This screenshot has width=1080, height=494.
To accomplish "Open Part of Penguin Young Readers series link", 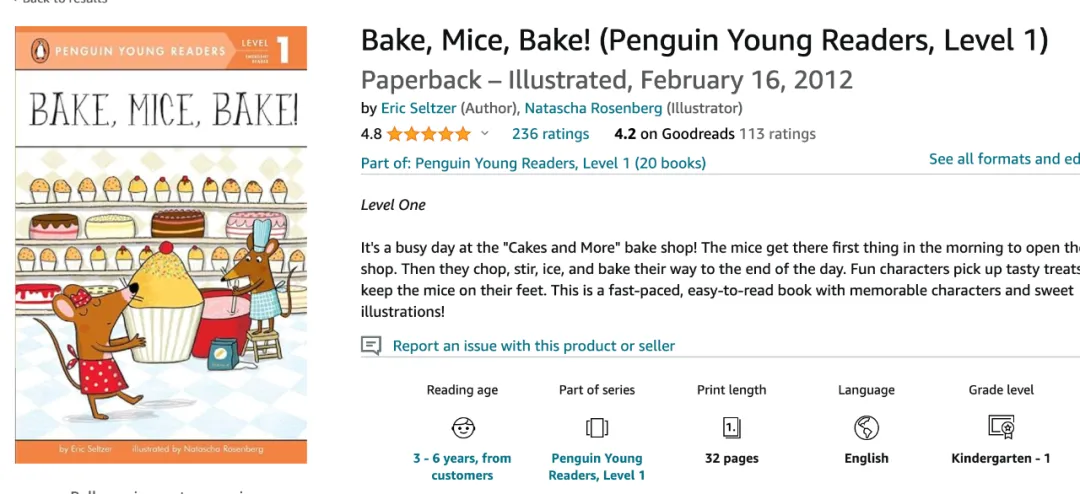I will tap(533, 163).
